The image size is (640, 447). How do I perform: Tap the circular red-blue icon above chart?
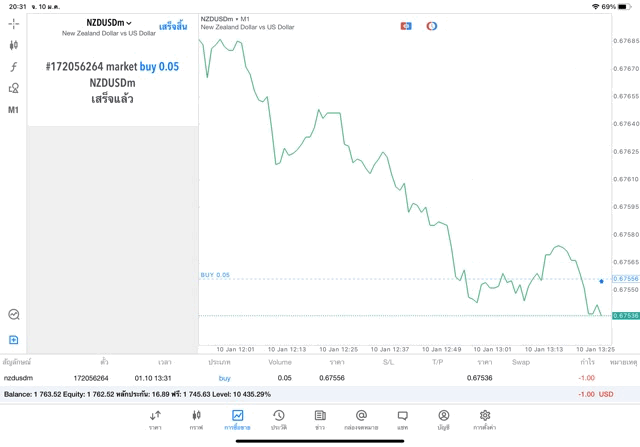pos(432,26)
